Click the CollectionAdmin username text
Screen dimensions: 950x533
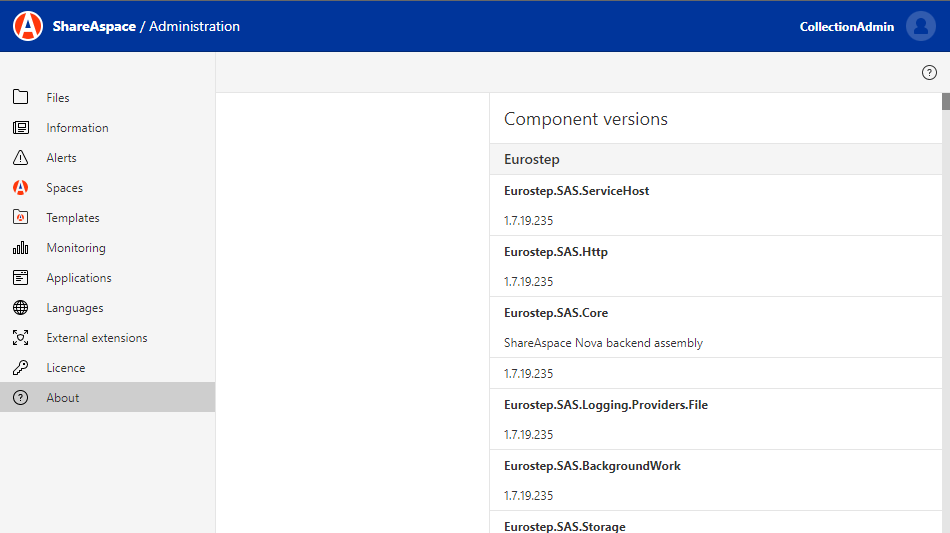[846, 27]
